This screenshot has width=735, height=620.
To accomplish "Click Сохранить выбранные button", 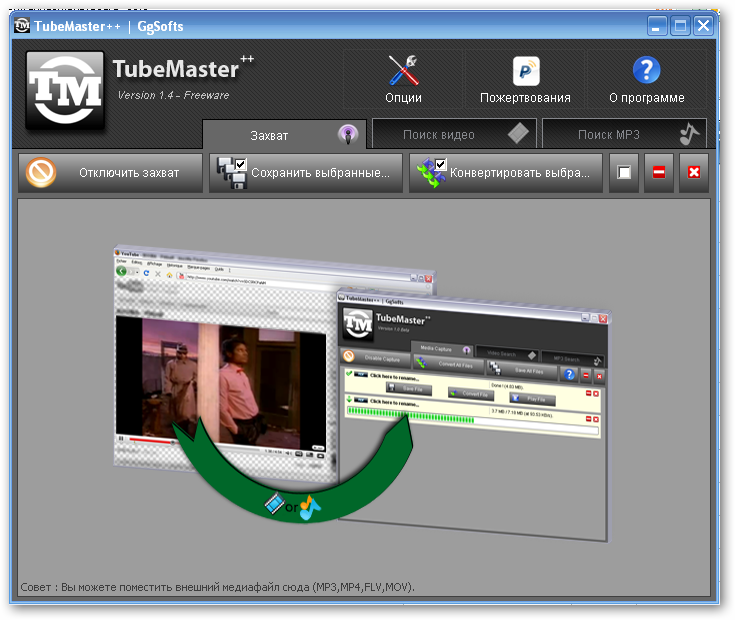I will pyautogui.click(x=306, y=173).
